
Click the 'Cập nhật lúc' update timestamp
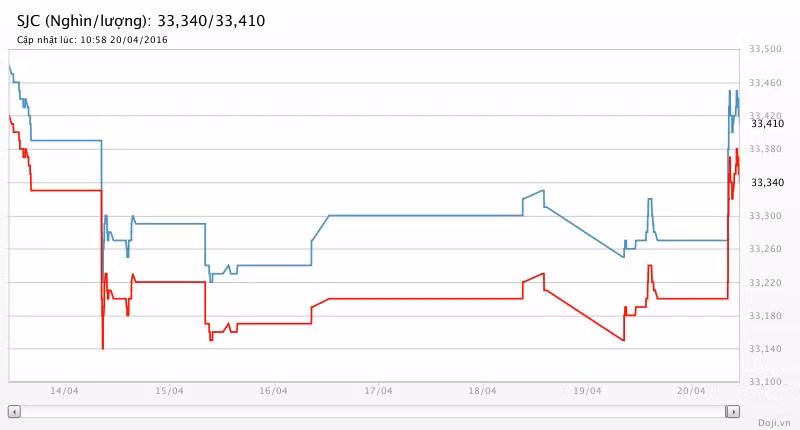coord(92,40)
